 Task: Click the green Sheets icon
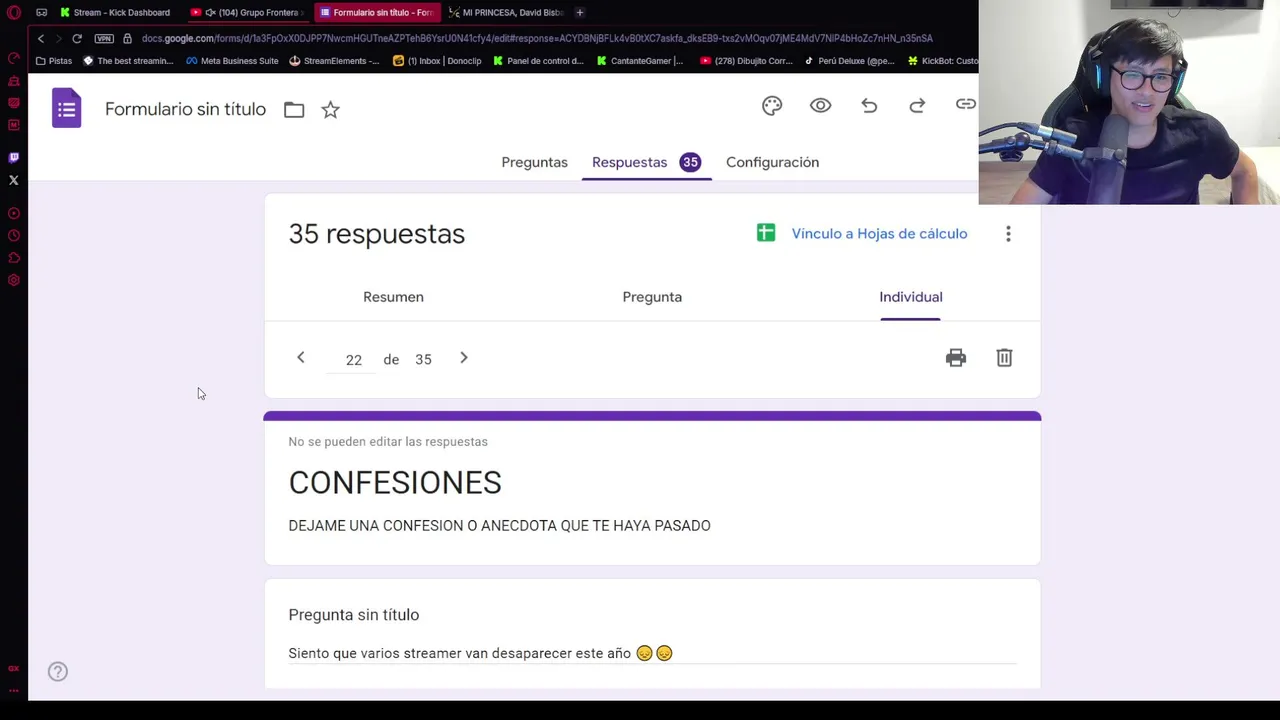point(766,233)
